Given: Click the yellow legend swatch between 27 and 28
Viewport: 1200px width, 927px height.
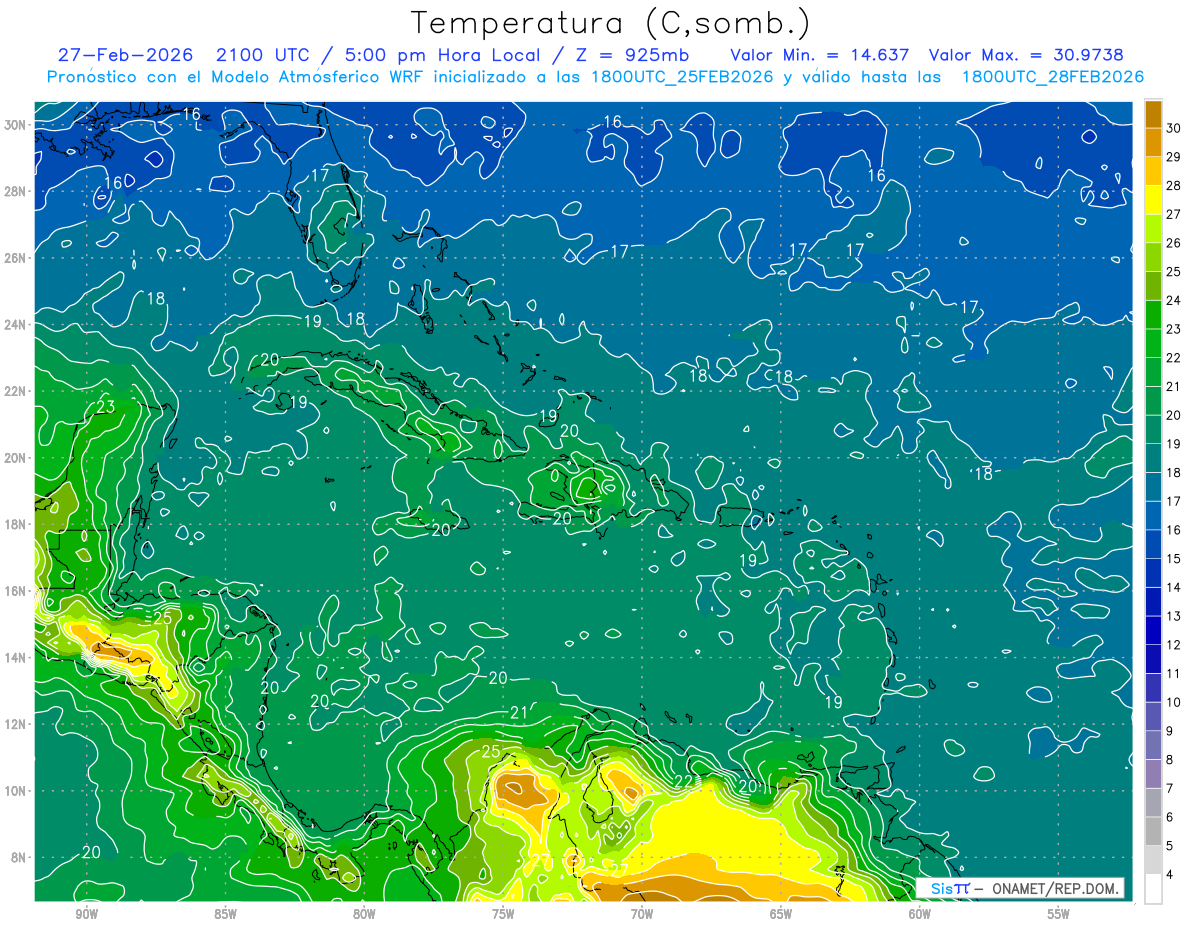Looking at the screenshot, I should point(1153,200).
